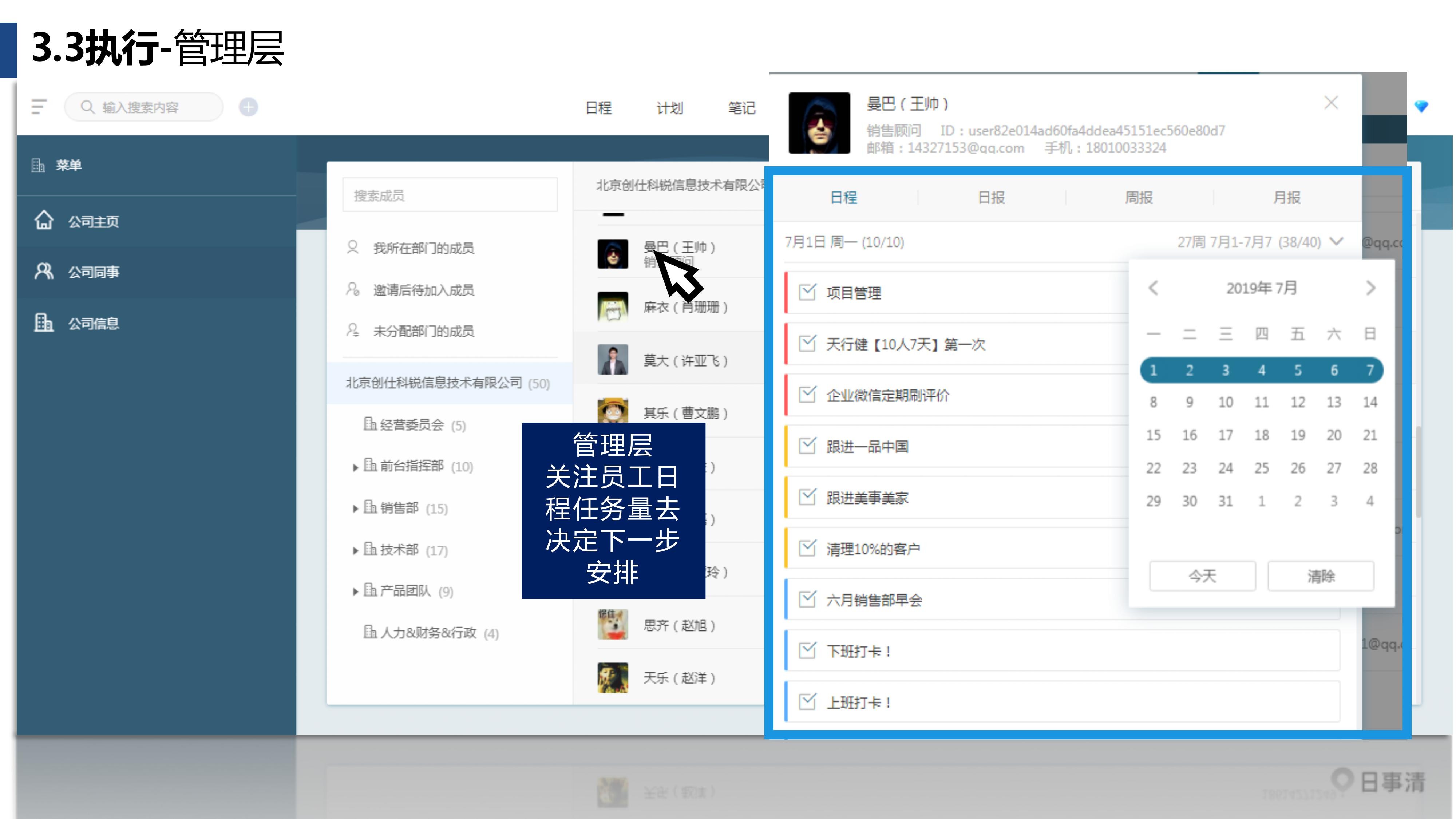Click the 清除 button in calendar
The image size is (1456, 819).
click(x=1321, y=576)
